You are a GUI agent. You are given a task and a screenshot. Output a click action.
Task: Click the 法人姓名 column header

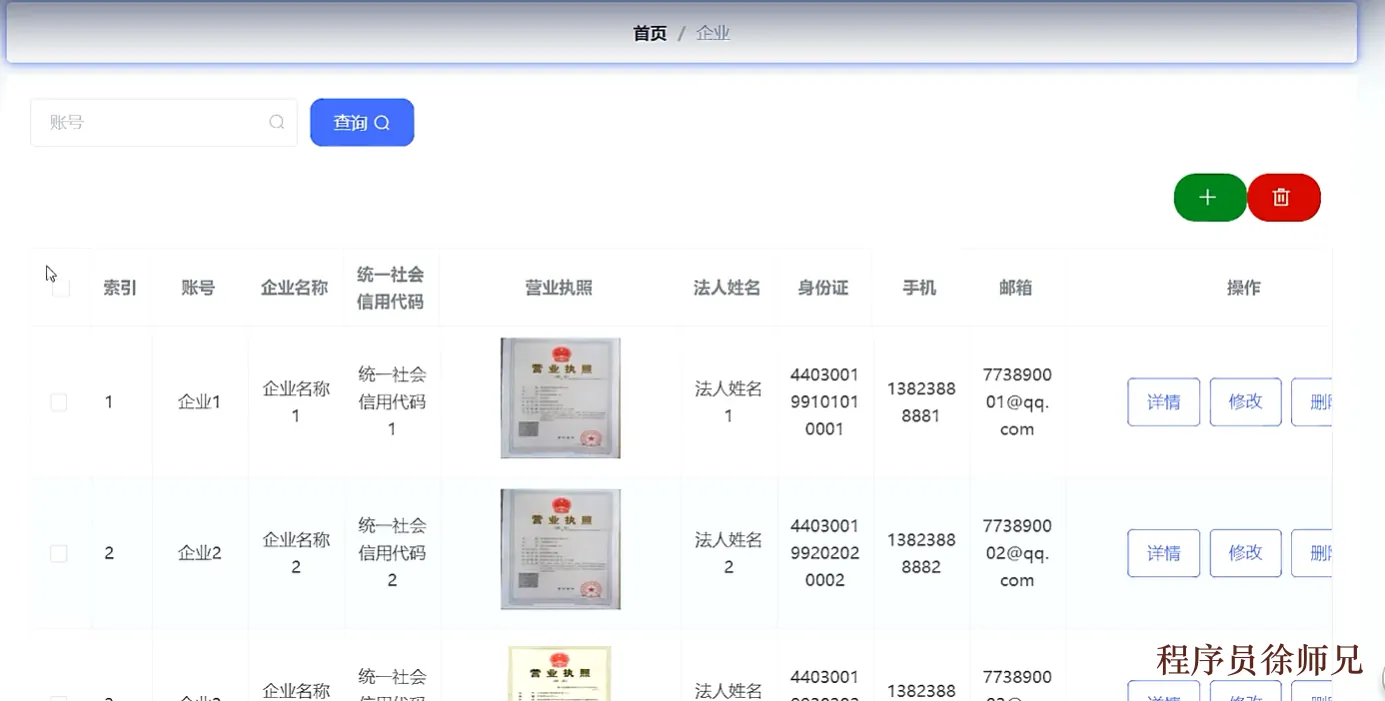pos(727,288)
